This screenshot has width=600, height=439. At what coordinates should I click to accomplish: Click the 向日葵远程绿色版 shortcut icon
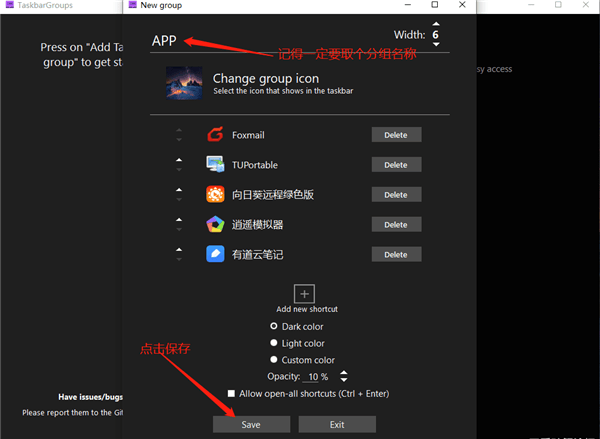point(215,195)
